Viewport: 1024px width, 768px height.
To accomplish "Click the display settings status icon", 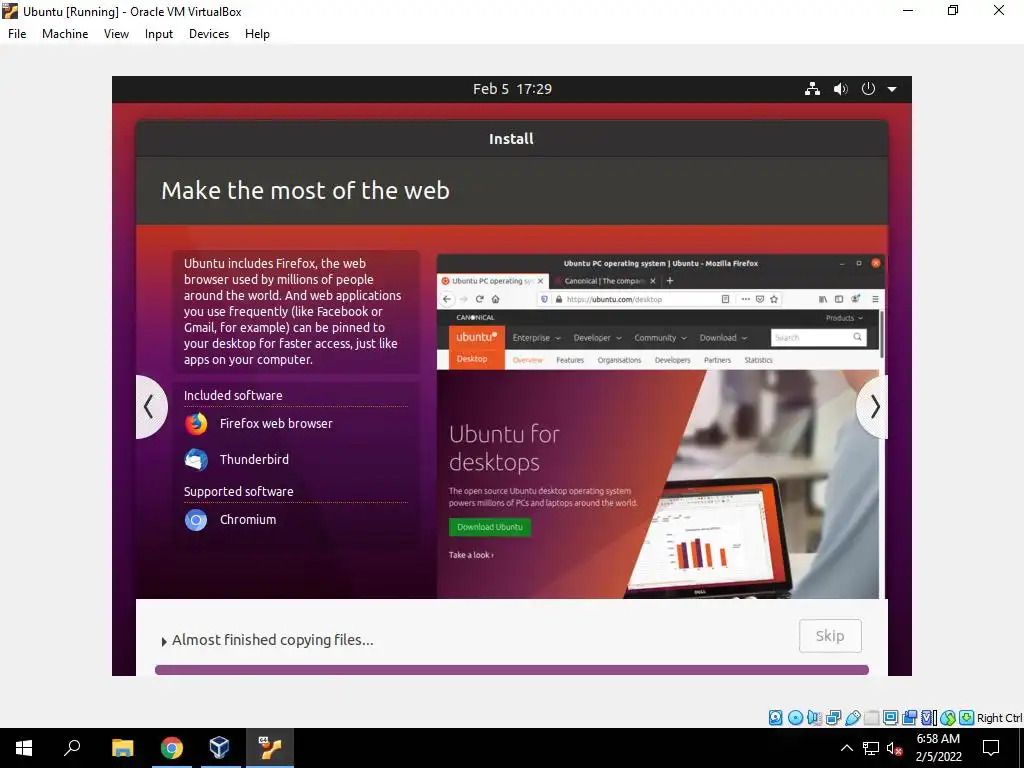I will [890, 718].
